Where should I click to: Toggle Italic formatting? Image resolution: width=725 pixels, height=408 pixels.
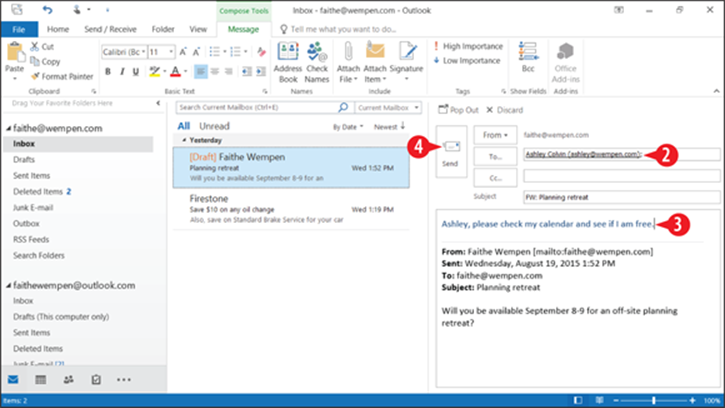click(122, 71)
